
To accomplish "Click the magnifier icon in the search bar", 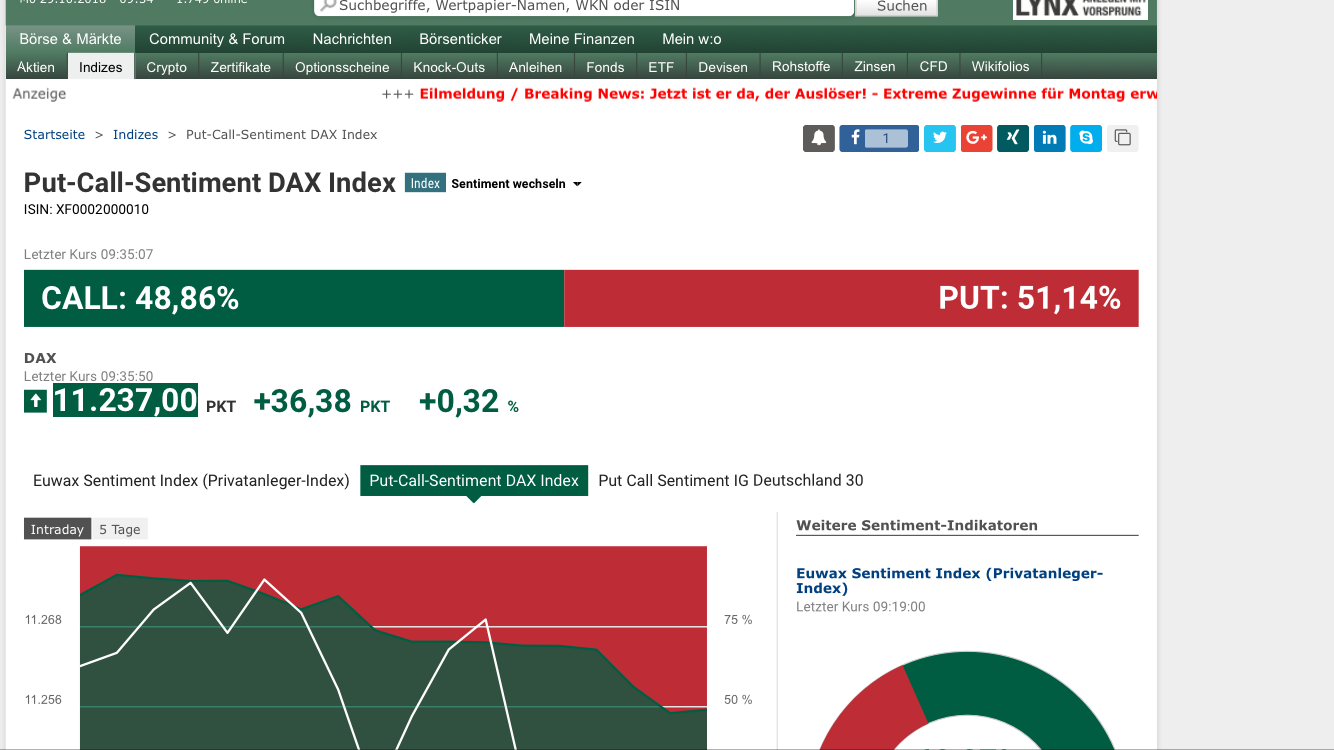I will (328, 7).
